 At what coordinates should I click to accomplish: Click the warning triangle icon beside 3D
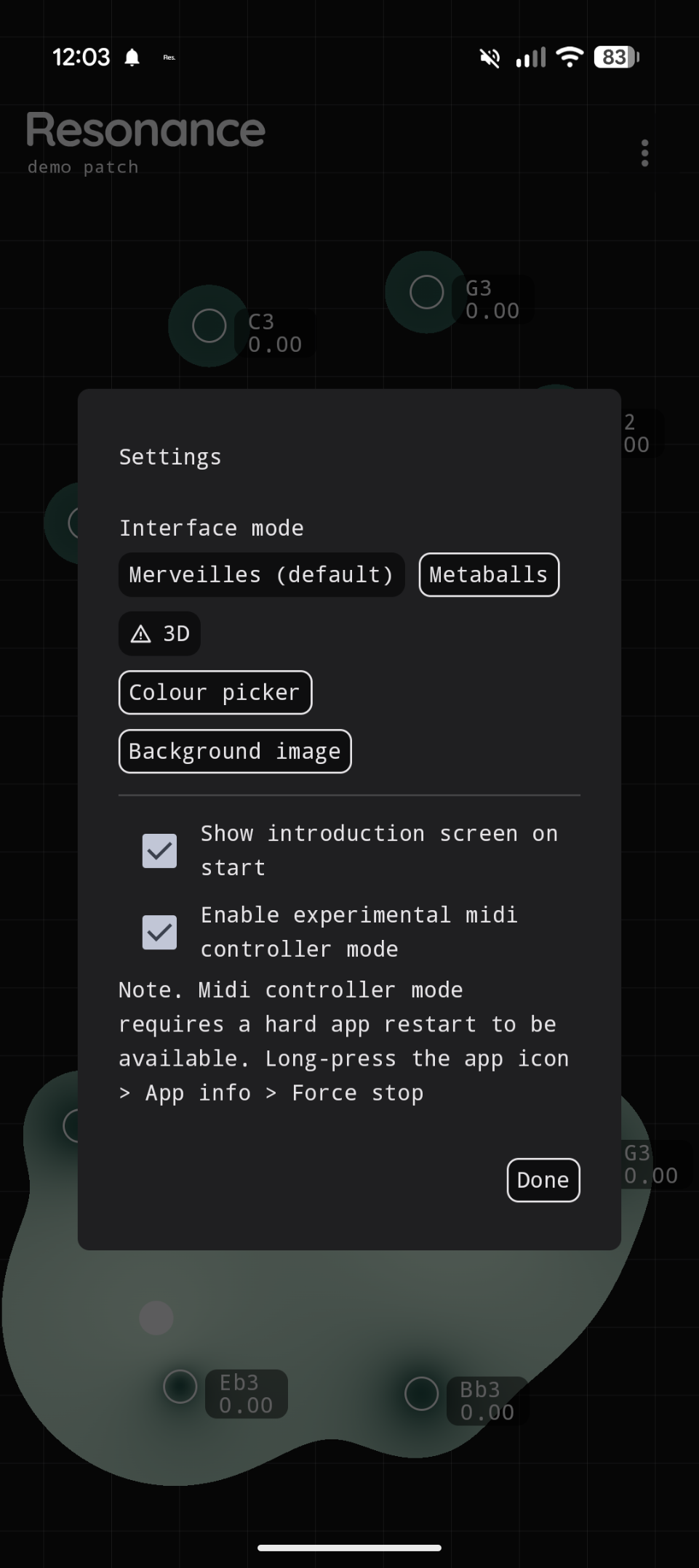pos(140,634)
